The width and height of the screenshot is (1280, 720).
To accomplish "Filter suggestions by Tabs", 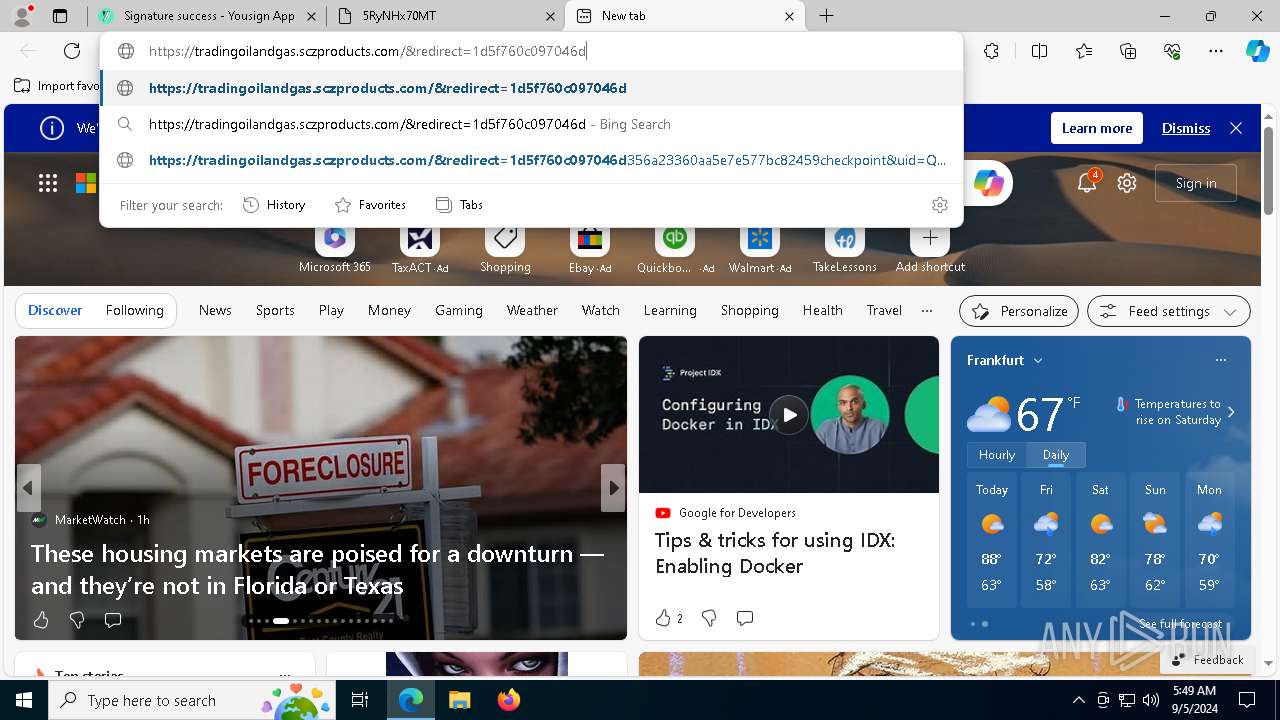I will tap(459, 205).
